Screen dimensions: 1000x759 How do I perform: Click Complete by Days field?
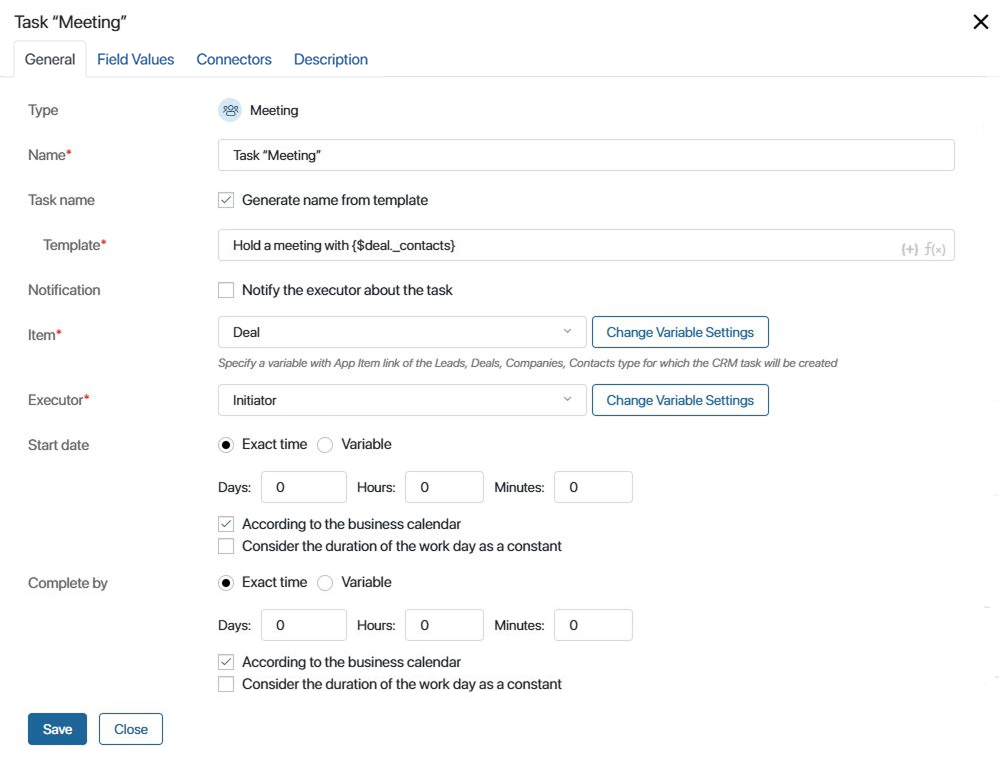[x=304, y=625]
